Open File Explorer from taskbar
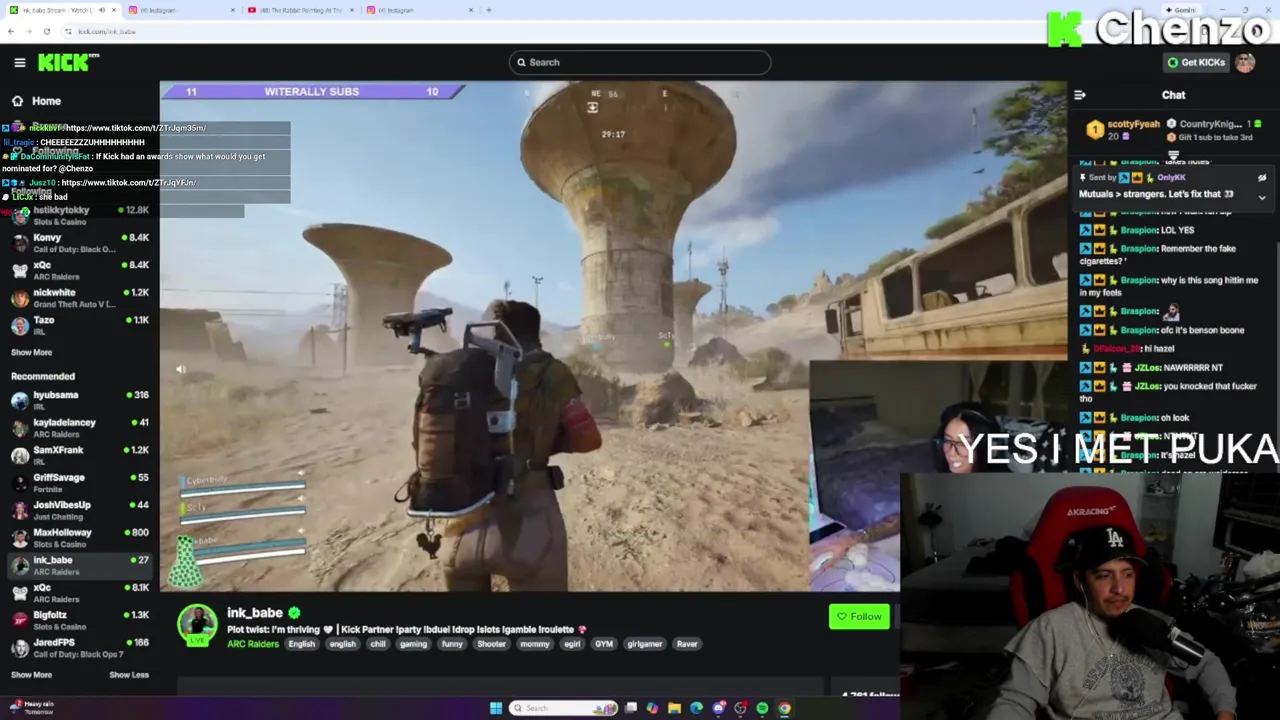 click(675, 708)
